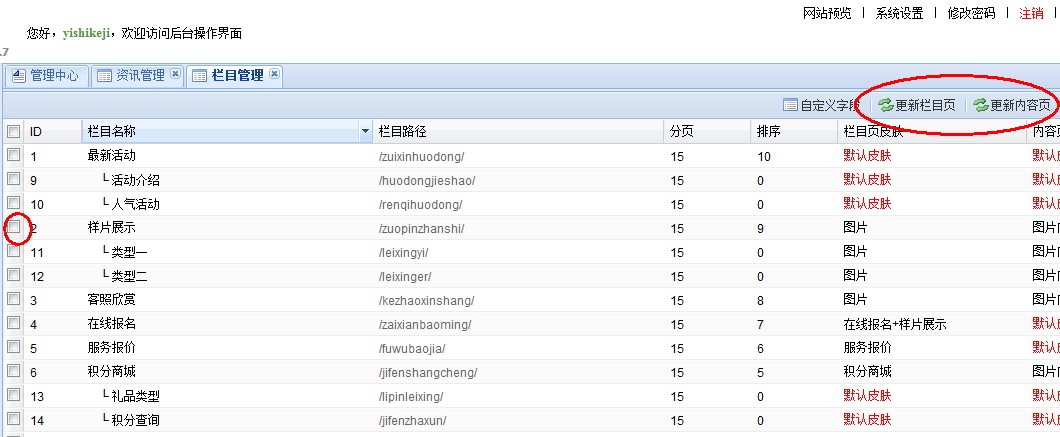Select the 在线报名 row name cell
This screenshot has height=437, width=1060.
(112, 324)
